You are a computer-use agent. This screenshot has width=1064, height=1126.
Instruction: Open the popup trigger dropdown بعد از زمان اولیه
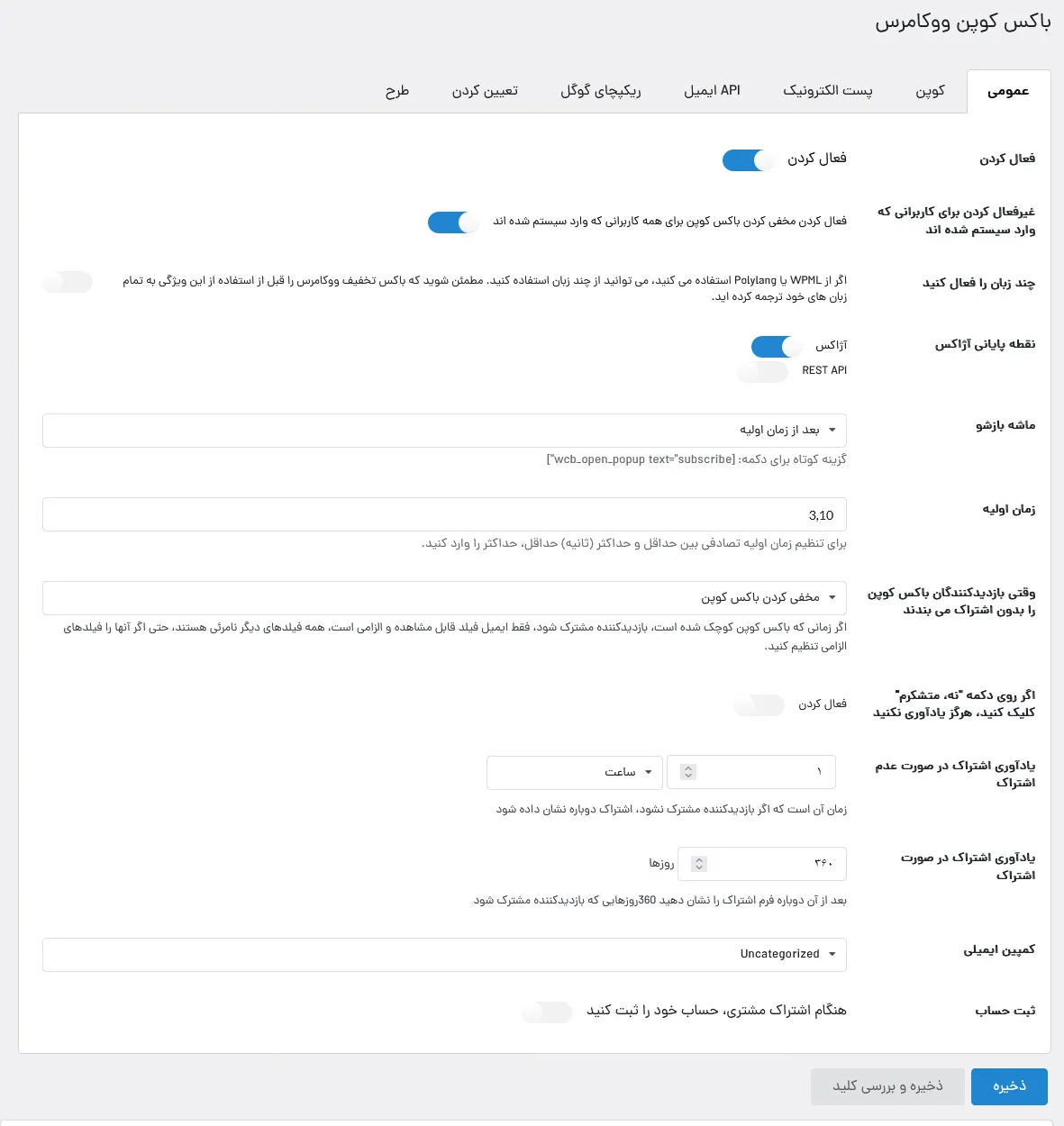click(444, 431)
